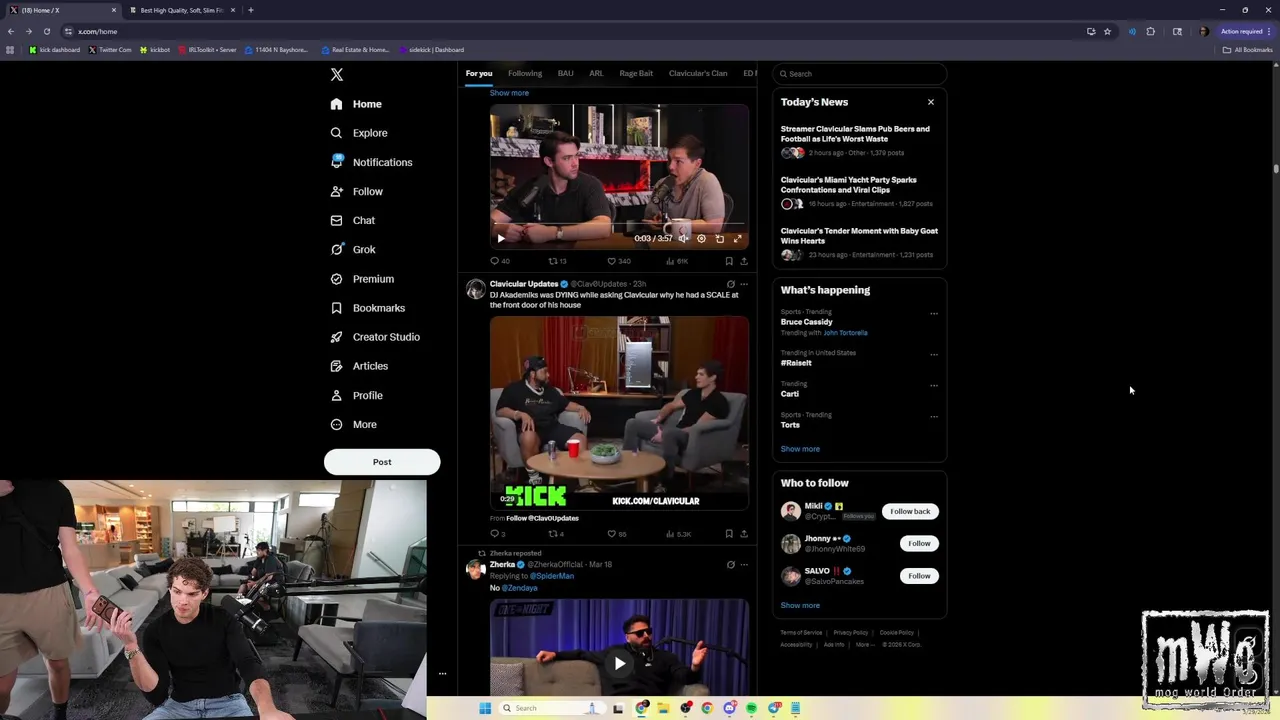View analytics showing 61K views
This screenshot has height=720, width=1280.
coord(677,261)
